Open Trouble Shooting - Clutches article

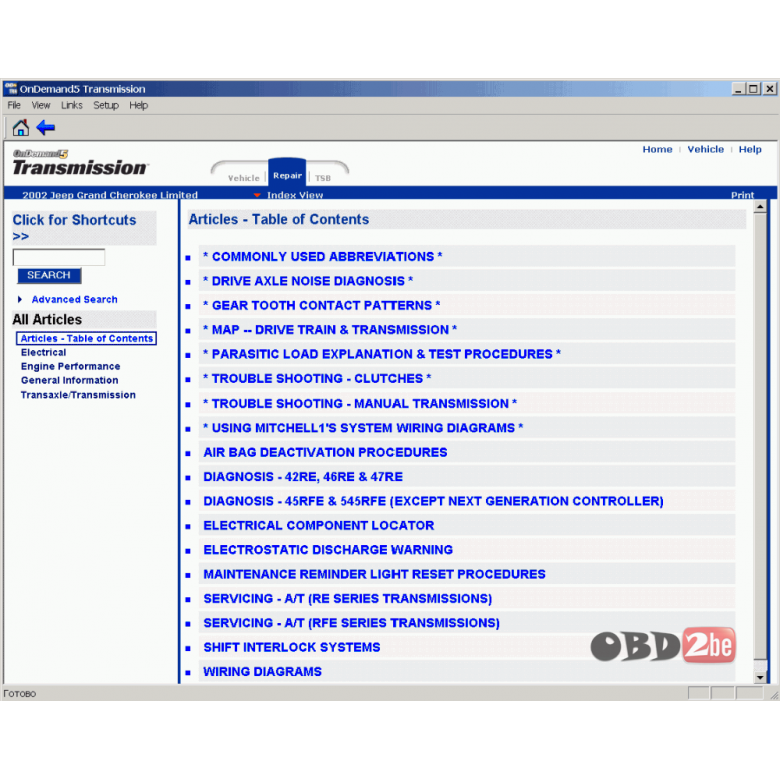click(x=317, y=379)
